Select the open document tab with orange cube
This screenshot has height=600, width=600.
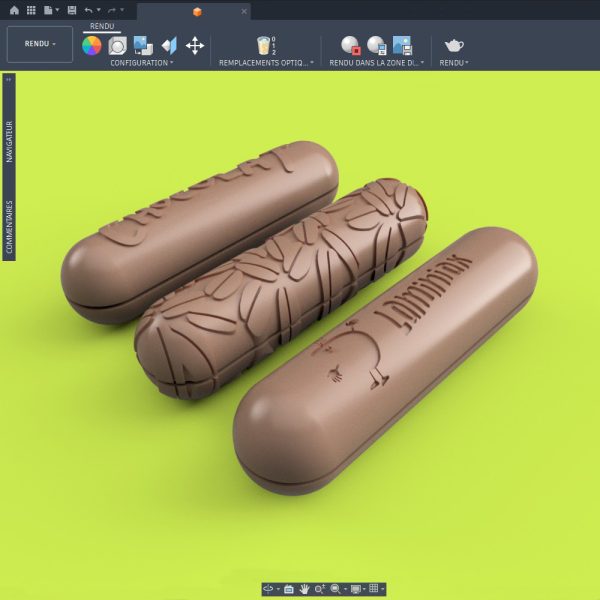point(194,11)
